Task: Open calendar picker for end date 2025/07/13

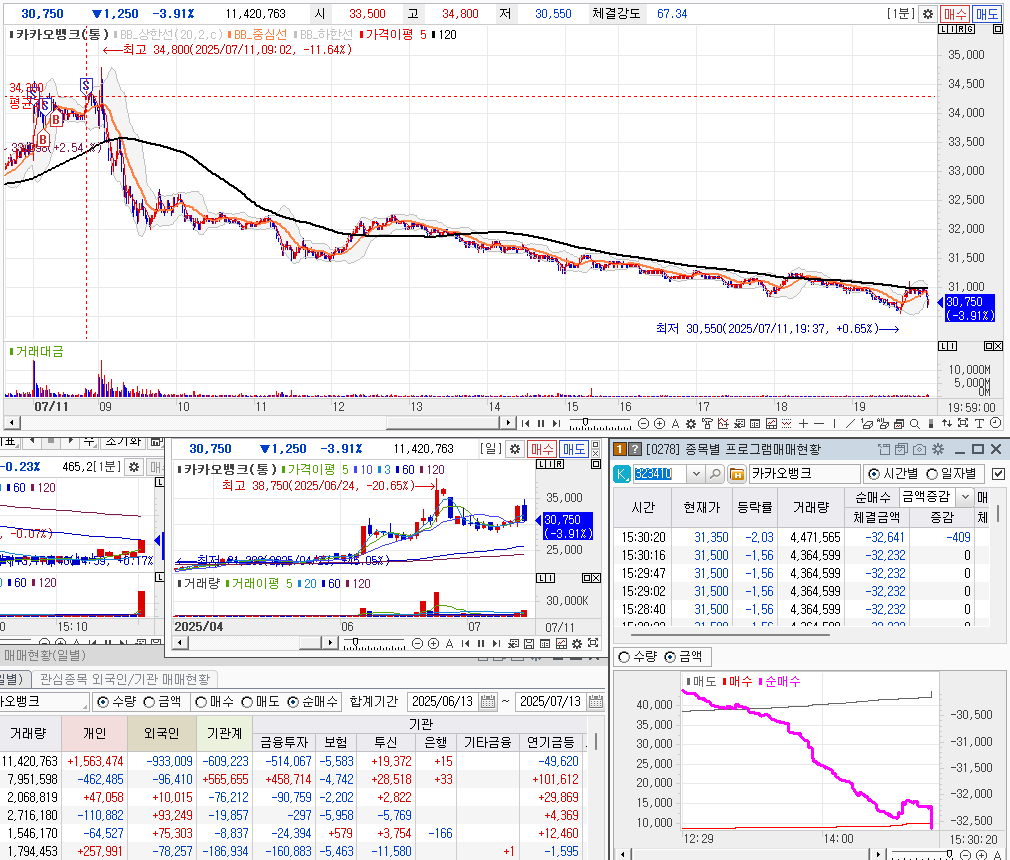Action: coord(596,702)
